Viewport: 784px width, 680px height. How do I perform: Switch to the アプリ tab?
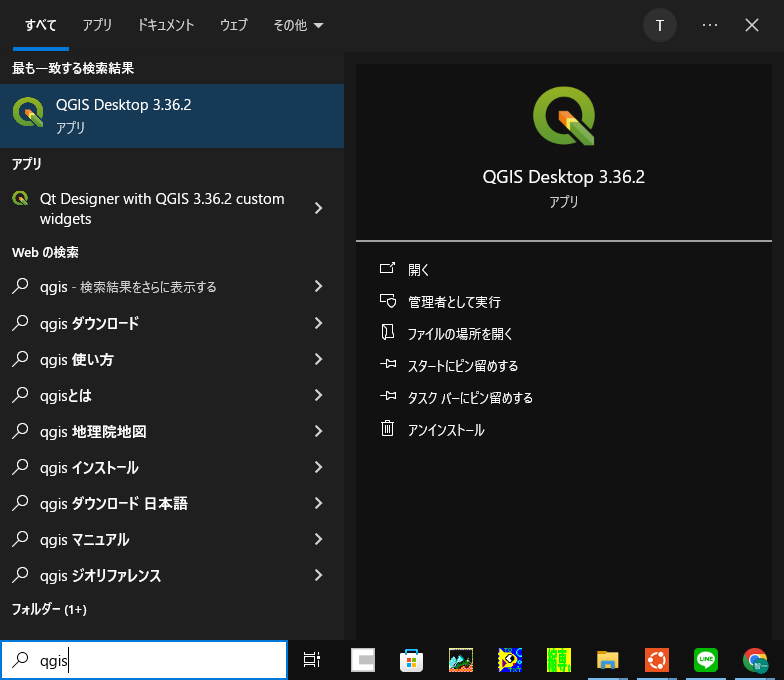[x=98, y=25]
